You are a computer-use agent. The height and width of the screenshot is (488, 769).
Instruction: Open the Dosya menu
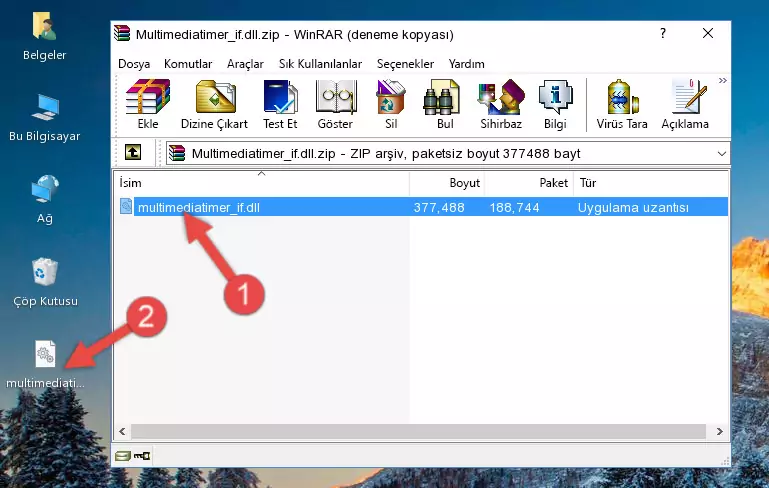pyautogui.click(x=134, y=64)
